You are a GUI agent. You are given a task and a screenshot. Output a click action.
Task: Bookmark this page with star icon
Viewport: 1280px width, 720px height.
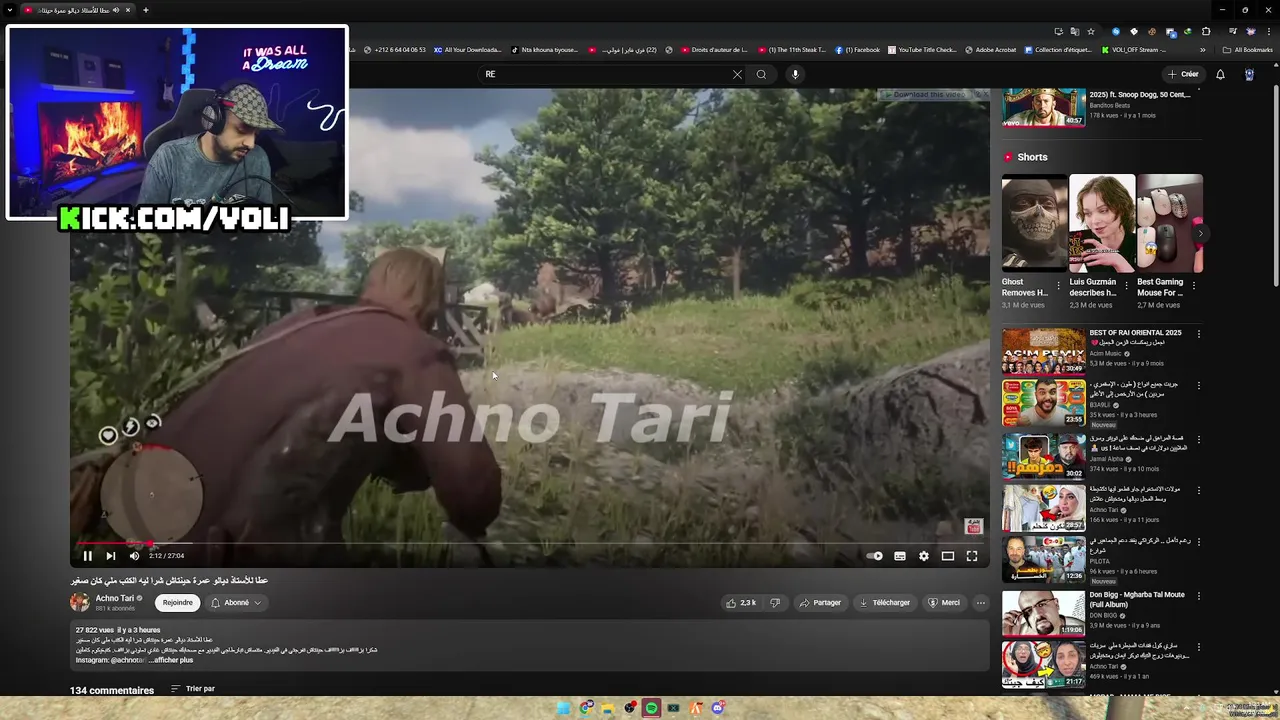[1091, 31]
